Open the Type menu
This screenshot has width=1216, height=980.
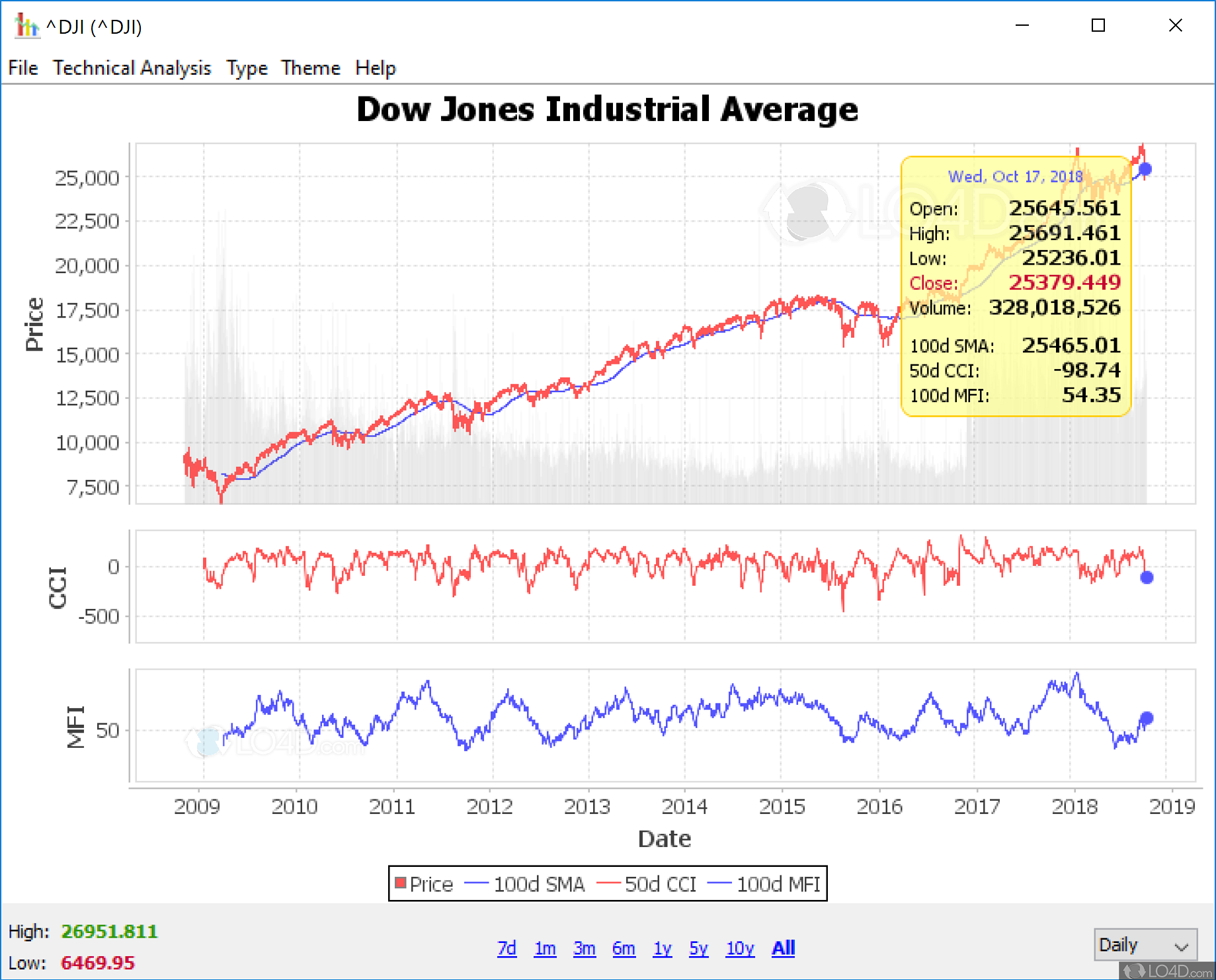[247, 68]
